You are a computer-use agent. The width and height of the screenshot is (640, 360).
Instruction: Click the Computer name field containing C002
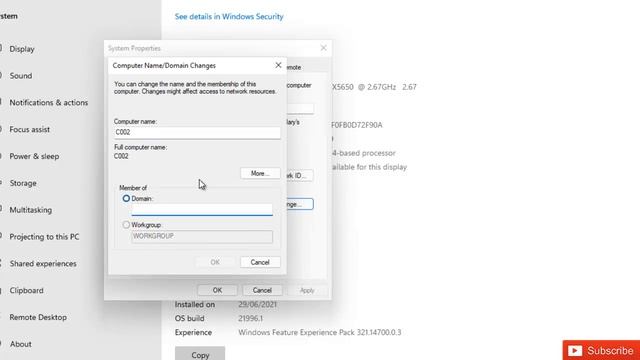point(197,132)
